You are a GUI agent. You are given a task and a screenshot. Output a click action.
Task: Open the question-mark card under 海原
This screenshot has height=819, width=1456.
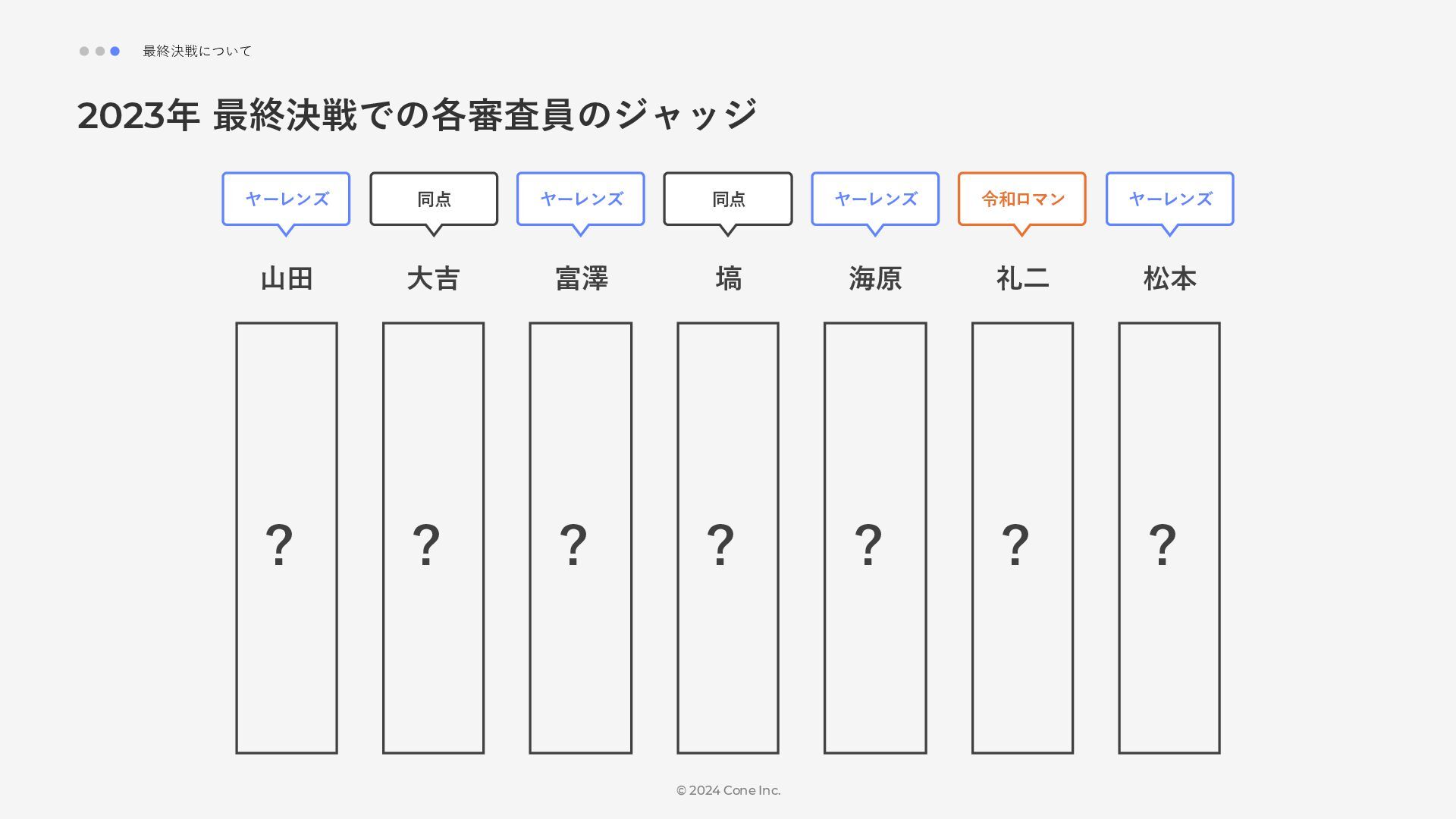coord(875,538)
